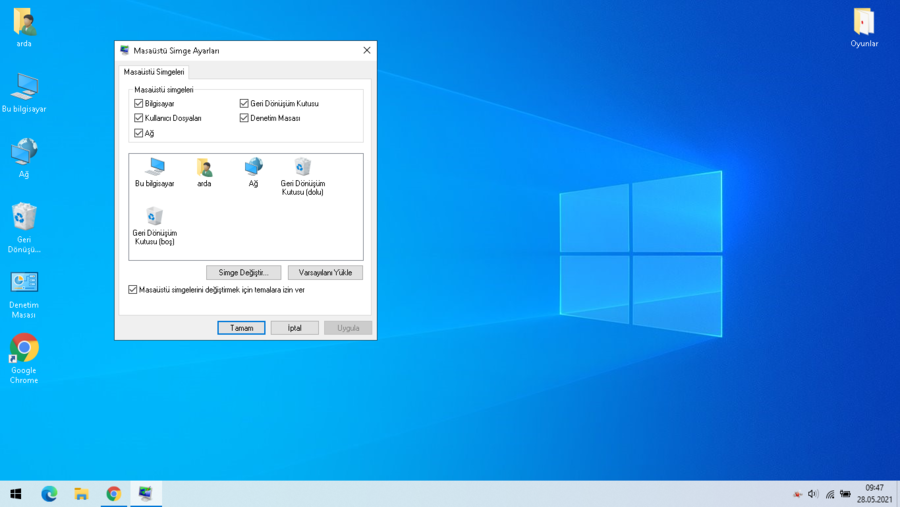
Task: Disable the Kullanıcı Dosyaları checkbox
Action: [x=139, y=118]
